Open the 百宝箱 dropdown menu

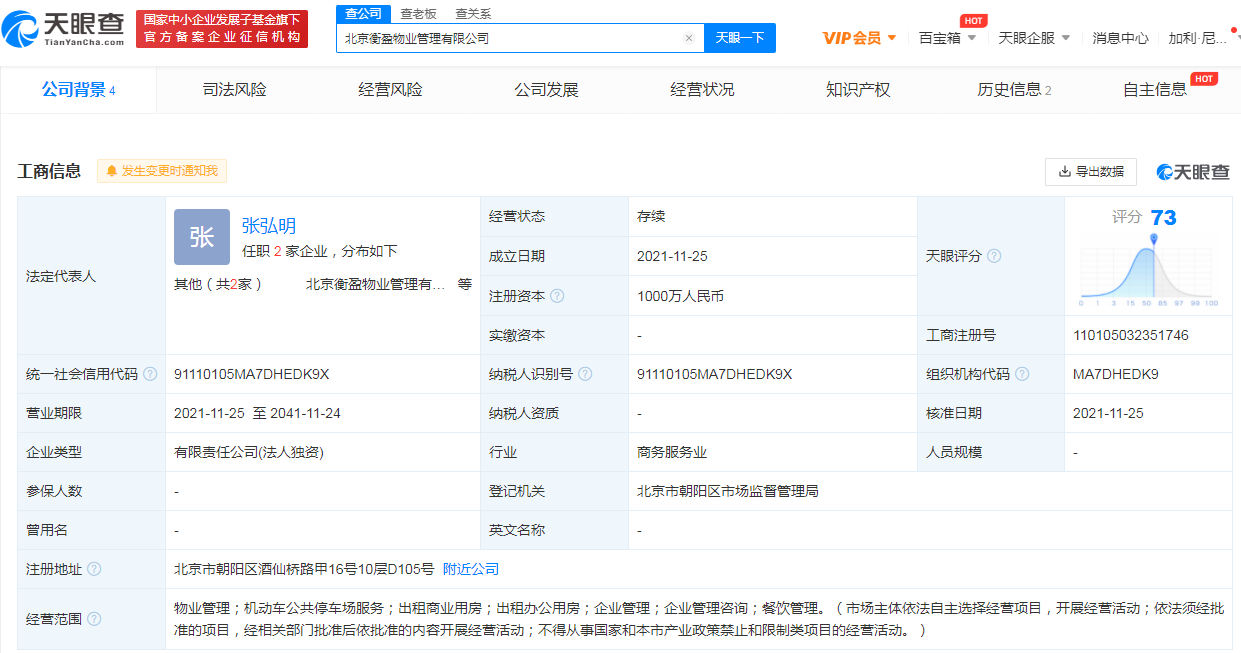(x=947, y=38)
